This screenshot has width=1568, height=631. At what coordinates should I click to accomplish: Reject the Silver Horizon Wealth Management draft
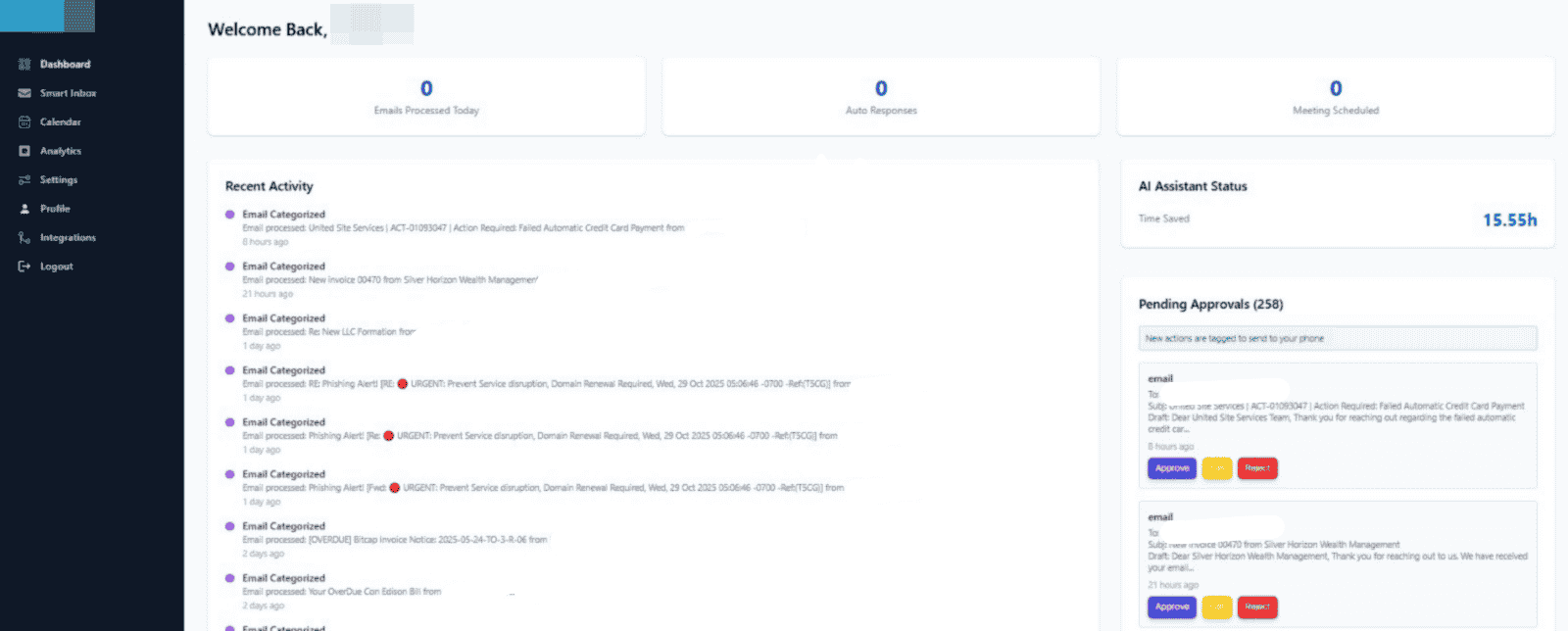tap(1257, 607)
